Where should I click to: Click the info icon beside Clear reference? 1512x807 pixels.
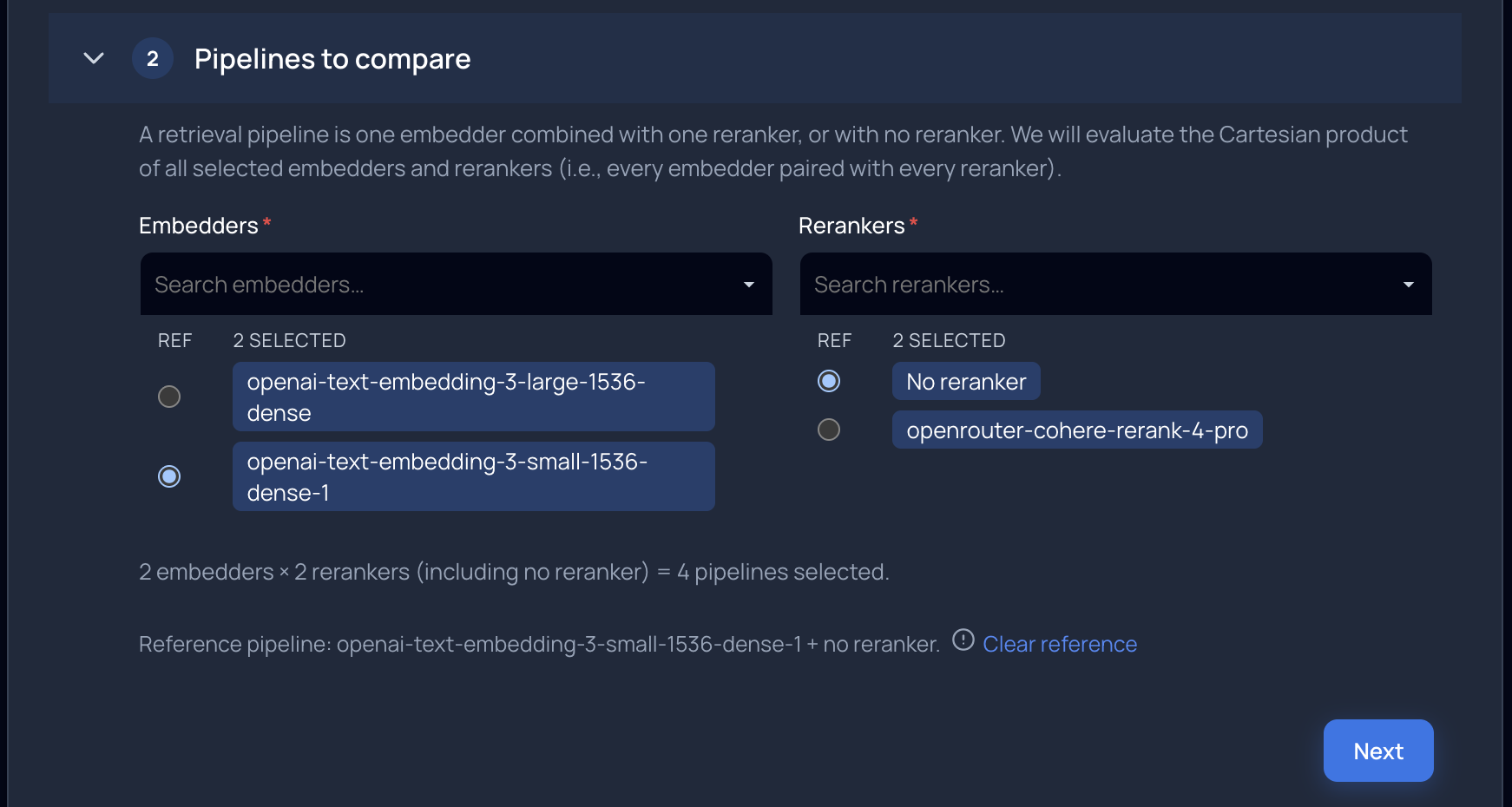tap(963, 640)
